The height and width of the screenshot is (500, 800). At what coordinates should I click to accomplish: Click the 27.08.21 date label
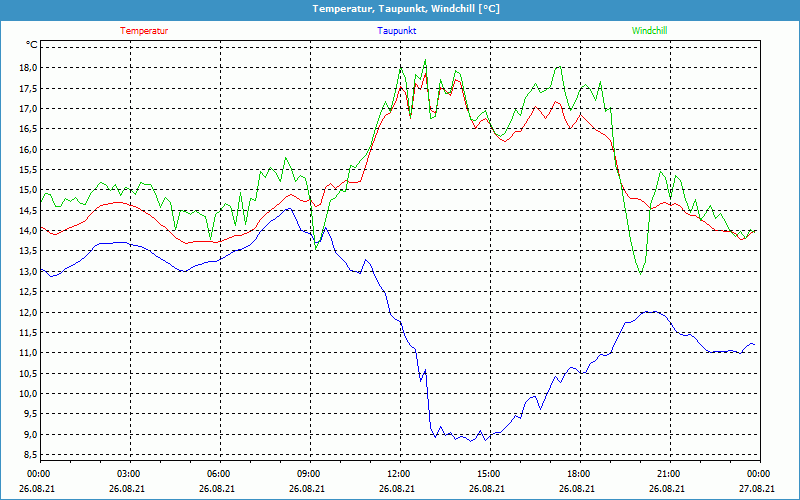tap(758, 489)
